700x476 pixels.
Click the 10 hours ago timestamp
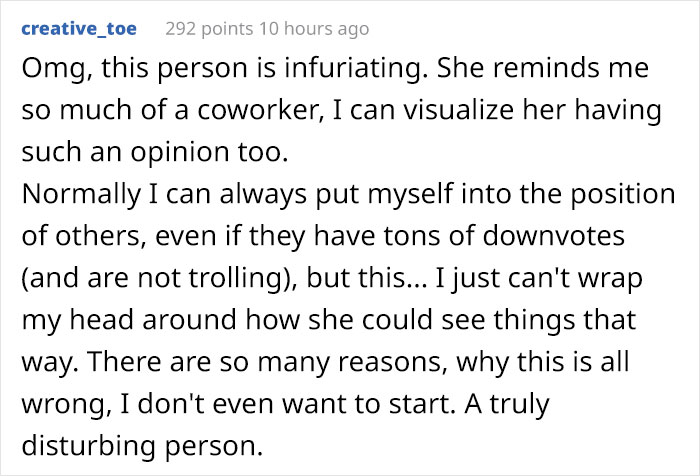point(313,29)
